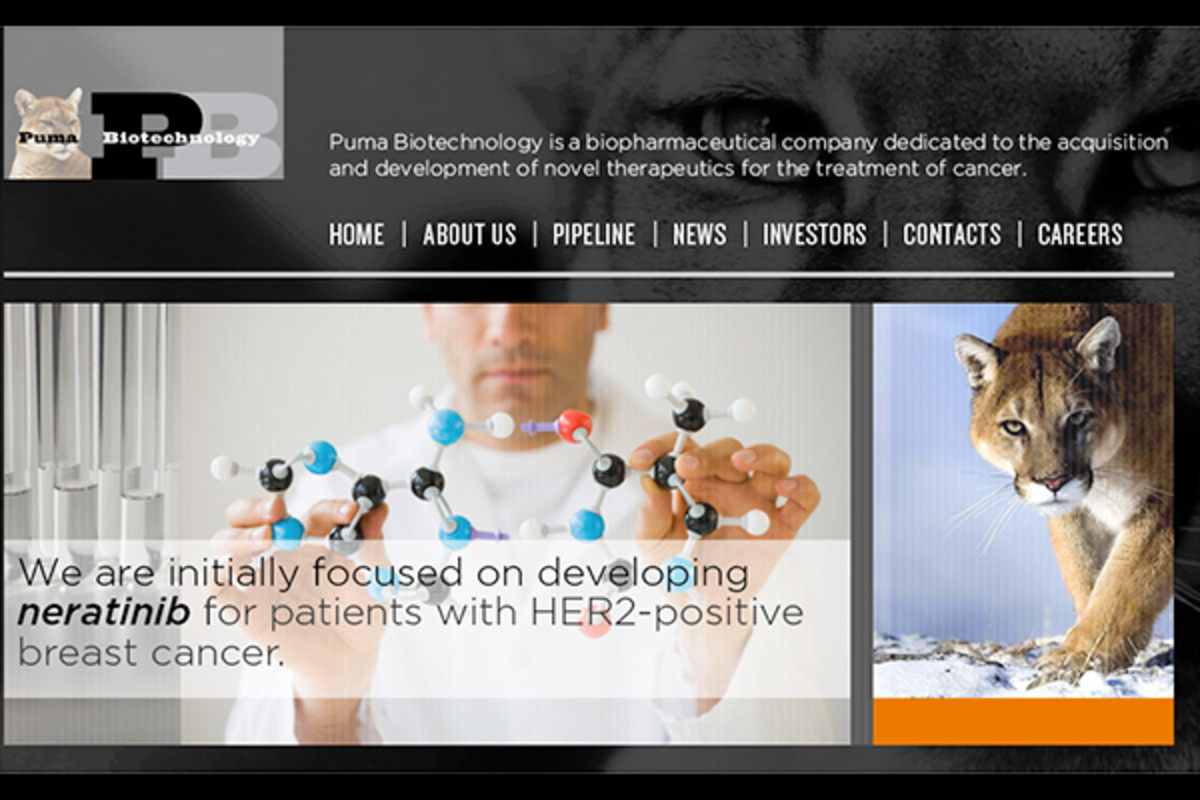
Task: Click the snow beneath the puma's paws
Action: (1023, 668)
